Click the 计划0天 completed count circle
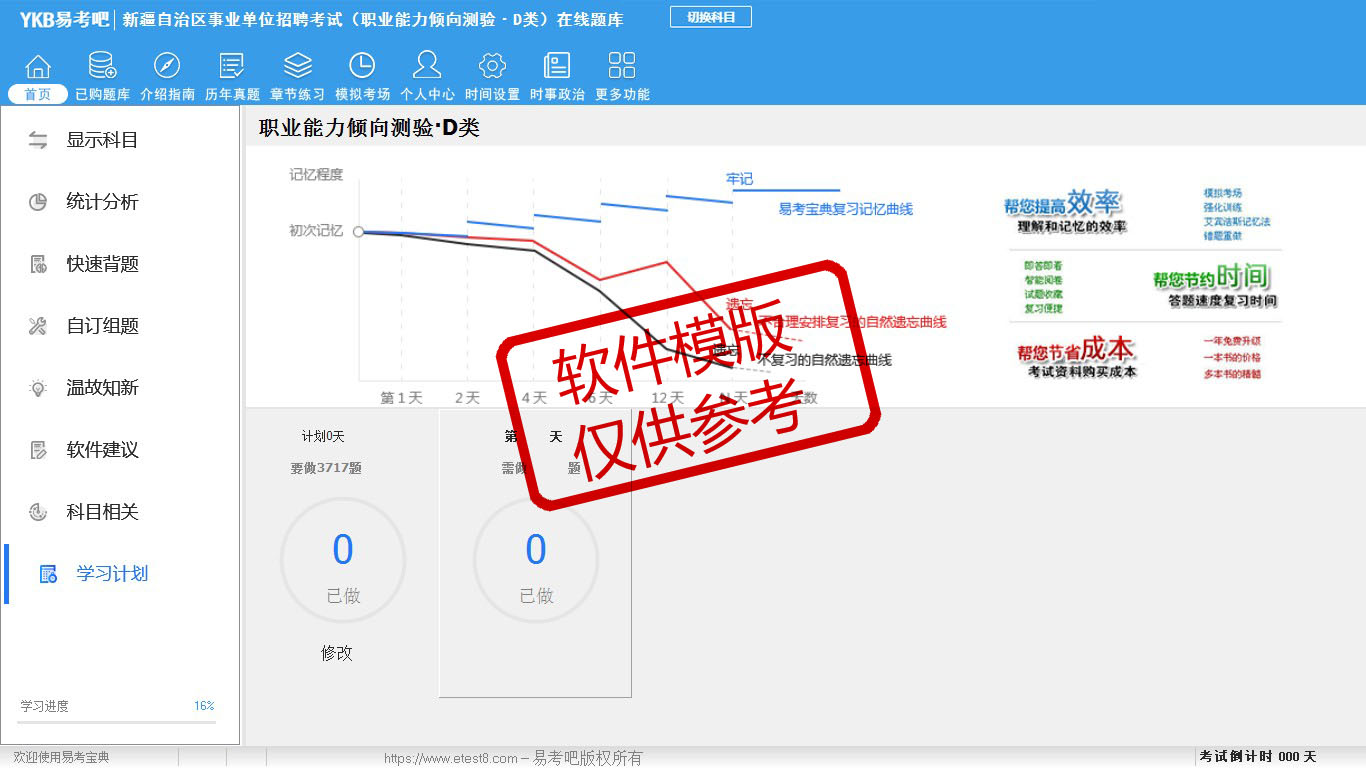 (343, 560)
